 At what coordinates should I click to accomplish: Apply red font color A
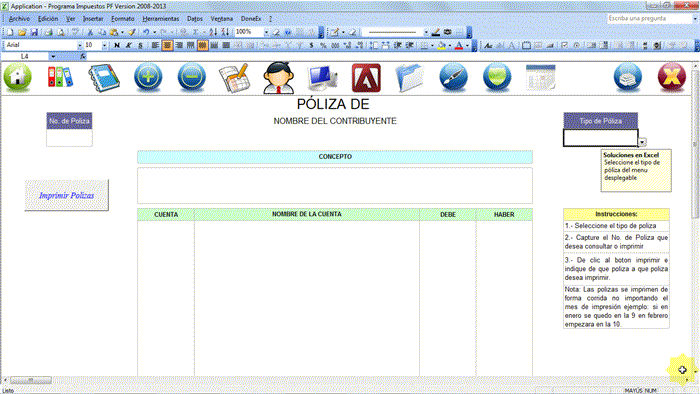tap(459, 45)
